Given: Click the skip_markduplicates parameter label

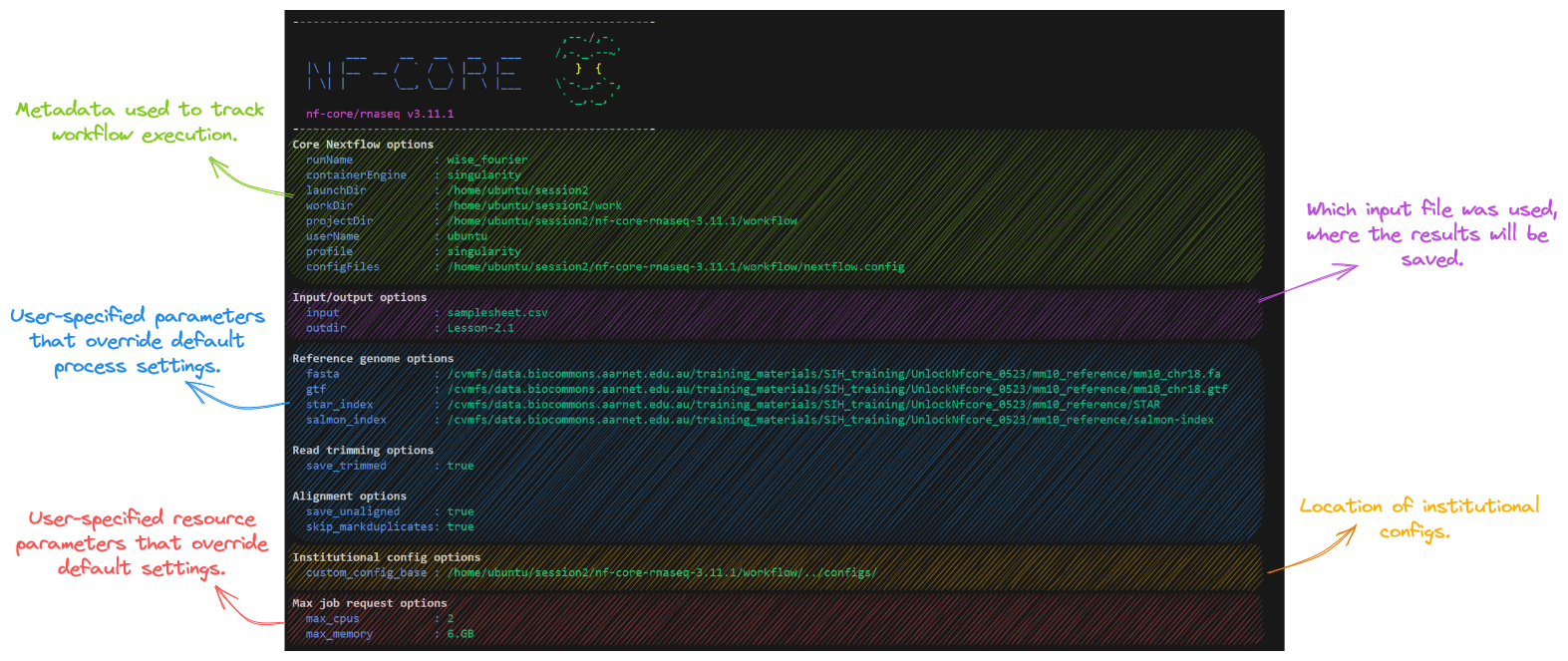Looking at the screenshot, I should click(370, 527).
